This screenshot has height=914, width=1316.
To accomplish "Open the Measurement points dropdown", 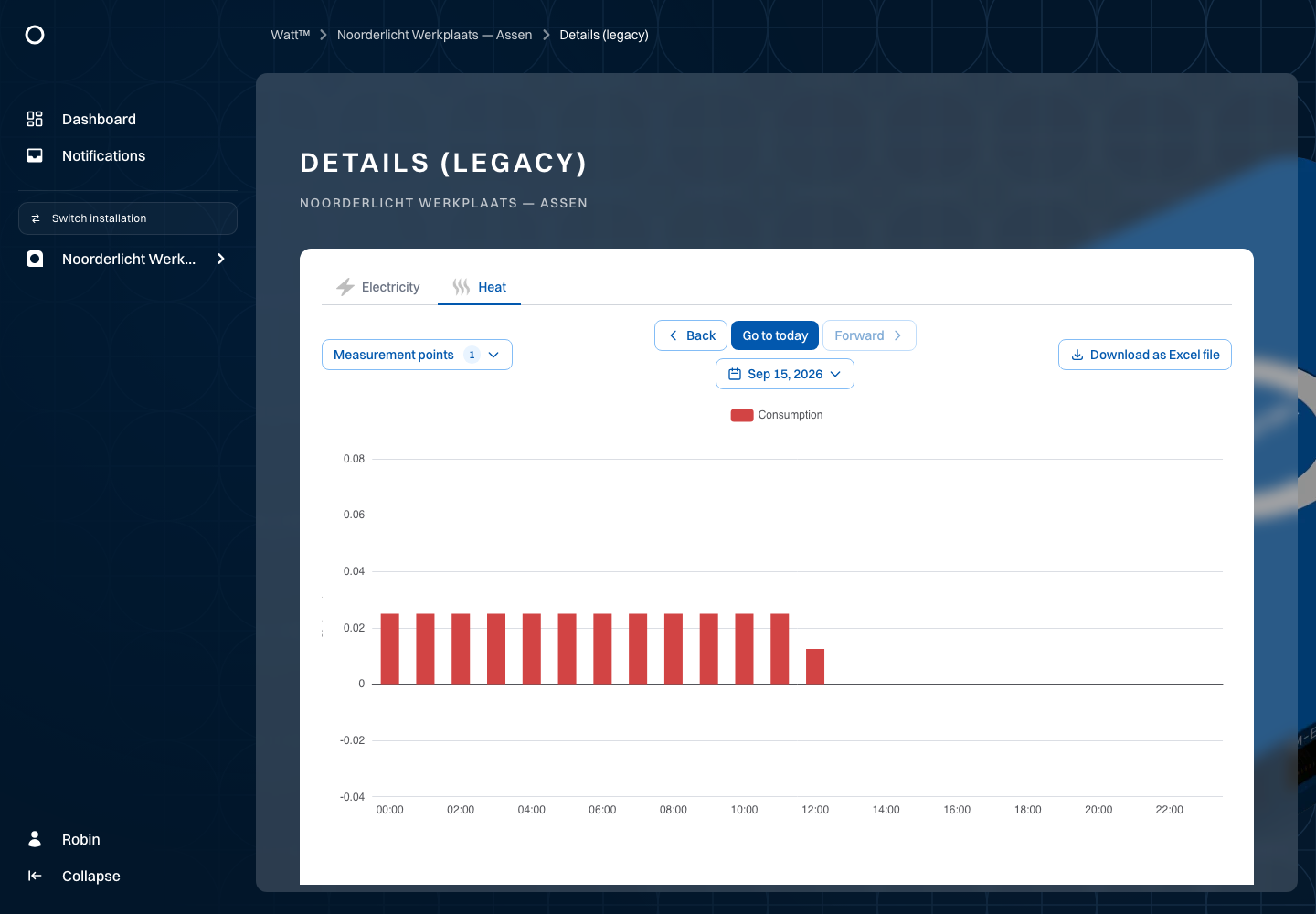I will click(417, 355).
